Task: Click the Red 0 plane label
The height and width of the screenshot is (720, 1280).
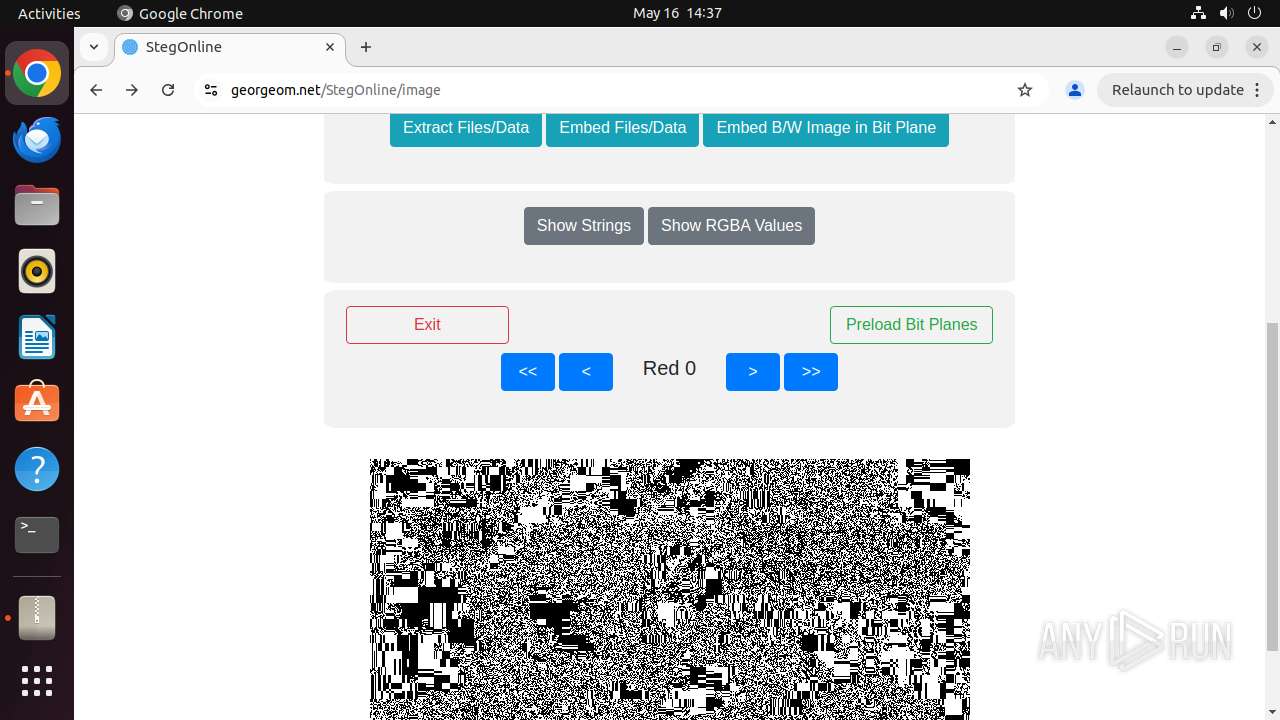Action: click(669, 369)
